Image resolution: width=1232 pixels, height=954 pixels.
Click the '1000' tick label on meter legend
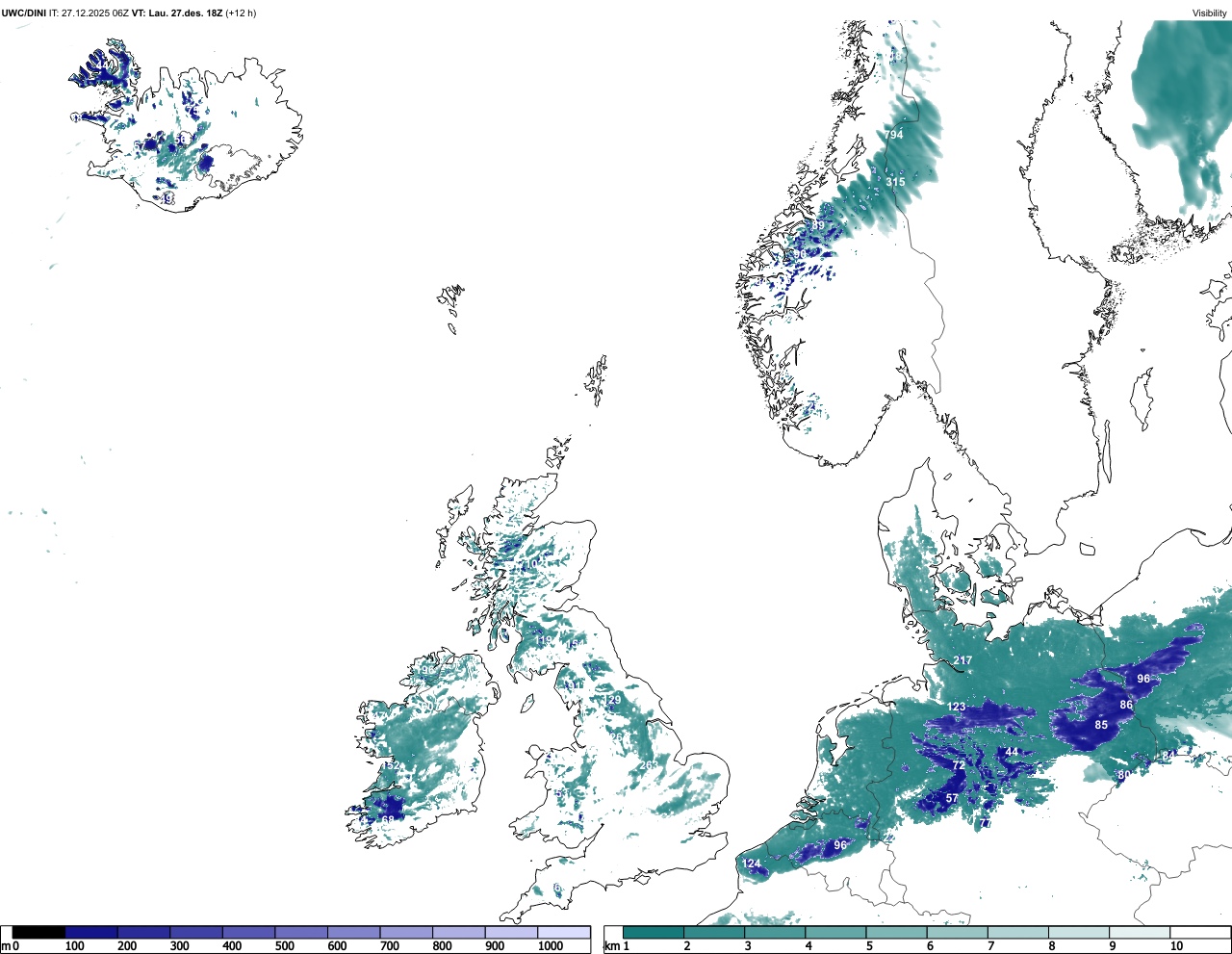[x=551, y=947]
